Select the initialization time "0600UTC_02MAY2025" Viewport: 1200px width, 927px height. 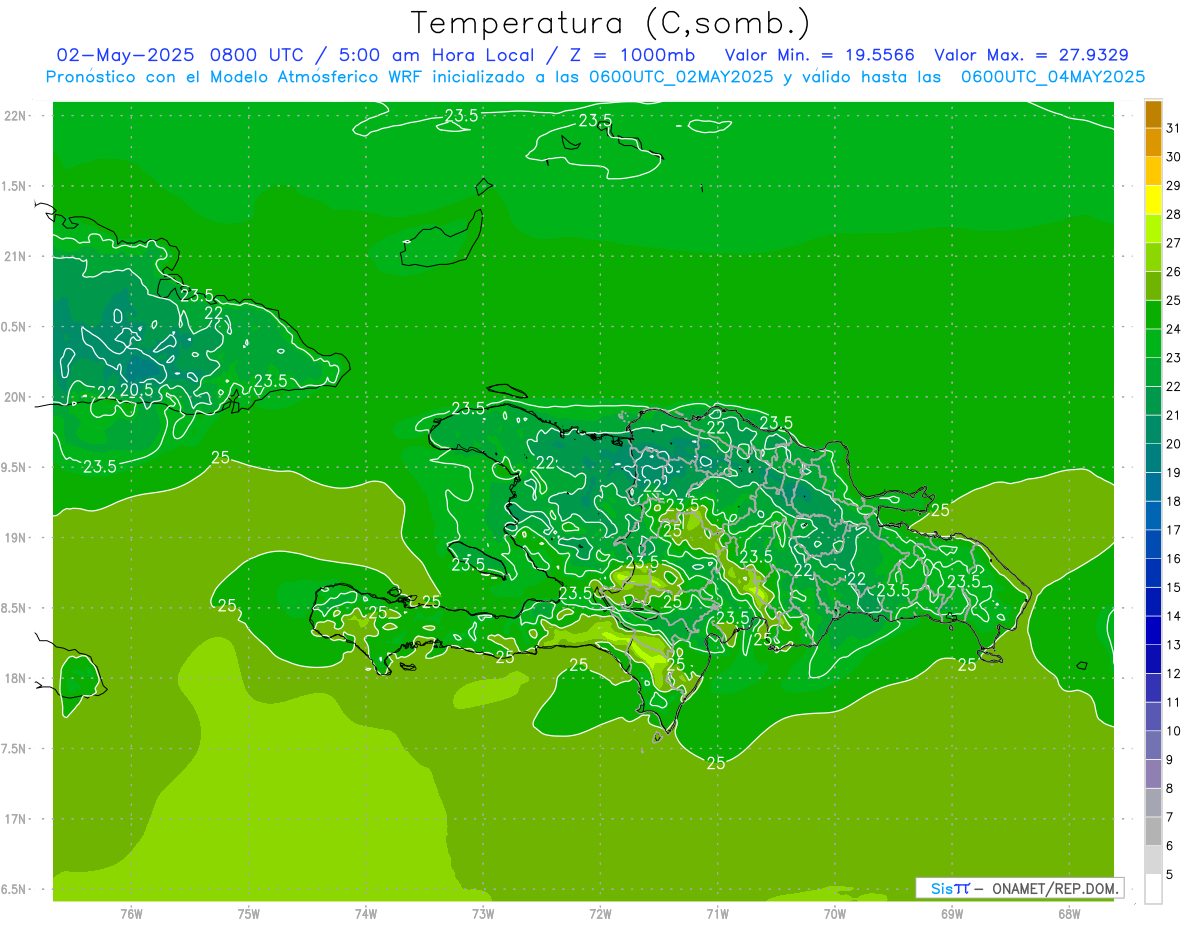(x=681, y=77)
